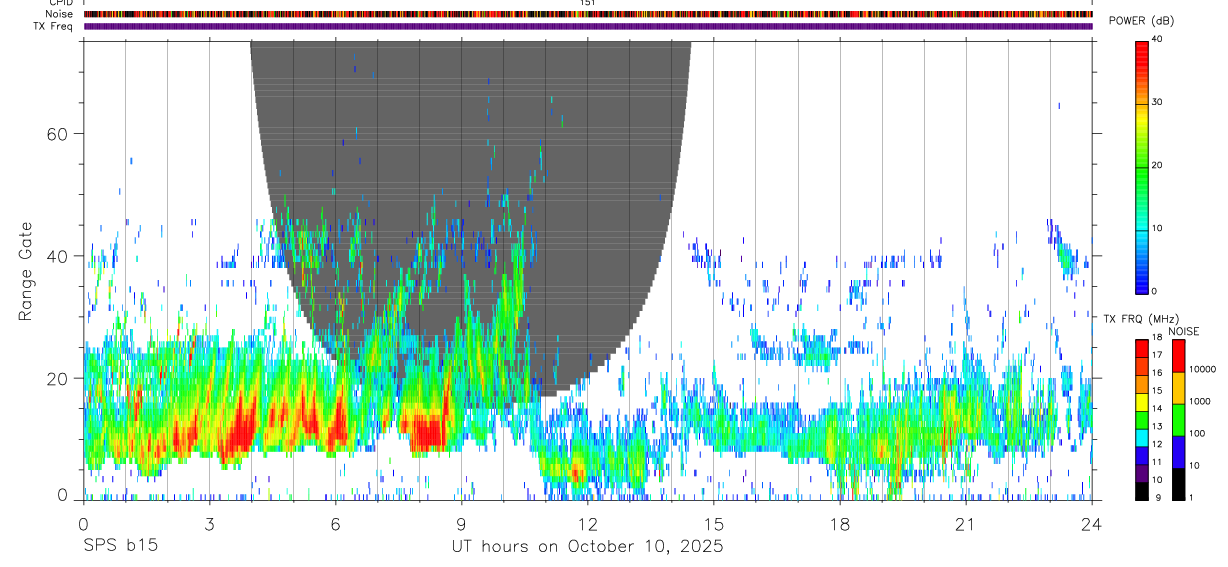Click the 'Range Gate' y-axis title
The height and width of the screenshot is (567, 1228).
coord(26,271)
